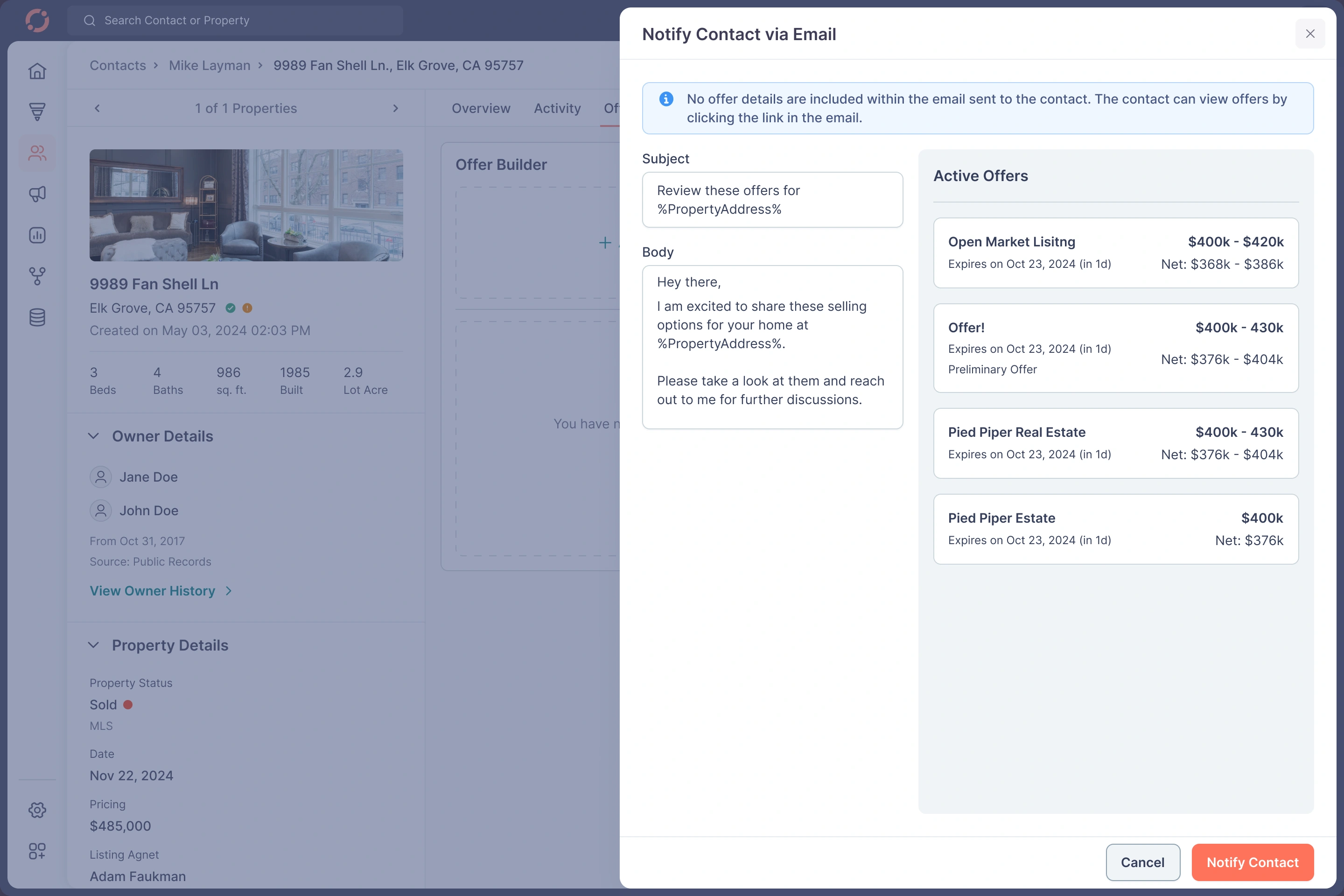Open the workflow branch icon in sidebar
The height and width of the screenshot is (896, 1344).
(x=36, y=276)
